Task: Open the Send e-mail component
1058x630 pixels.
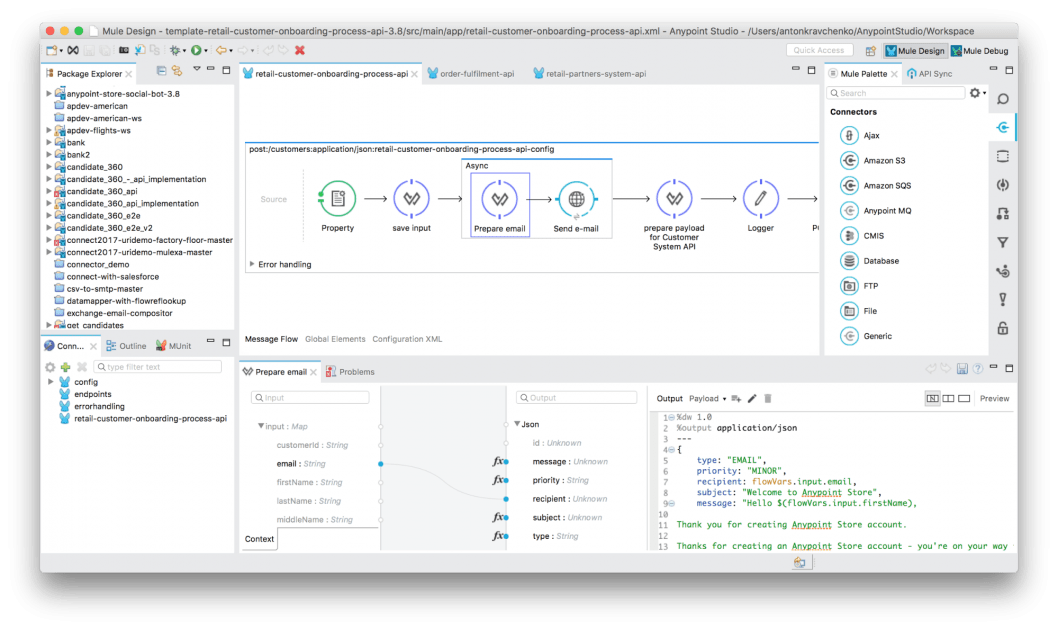Action: click(x=575, y=199)
